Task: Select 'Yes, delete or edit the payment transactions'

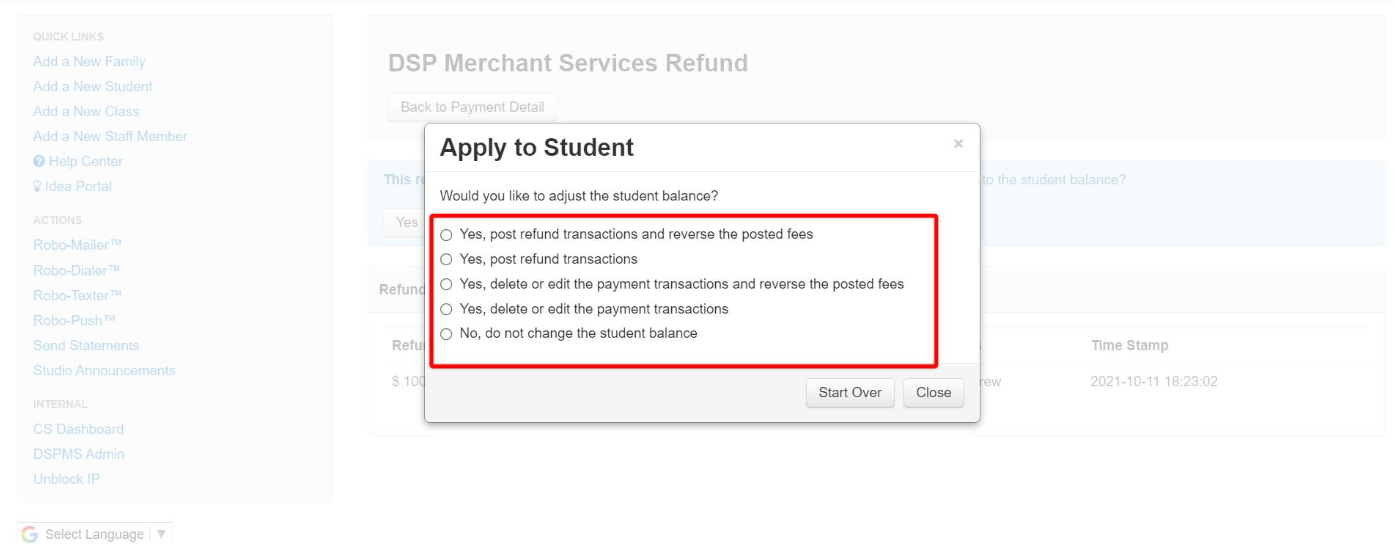Action: point(446,310)
